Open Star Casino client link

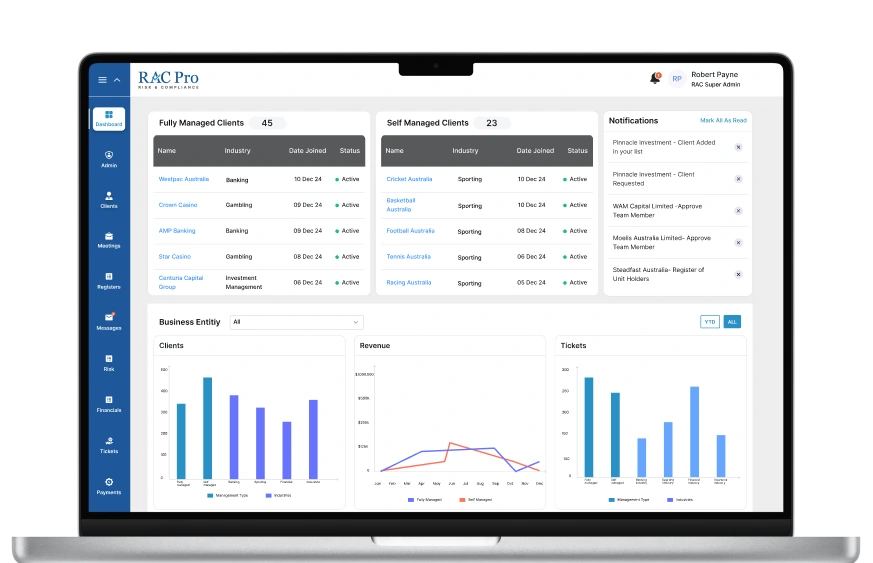click(x=174, y=257)
